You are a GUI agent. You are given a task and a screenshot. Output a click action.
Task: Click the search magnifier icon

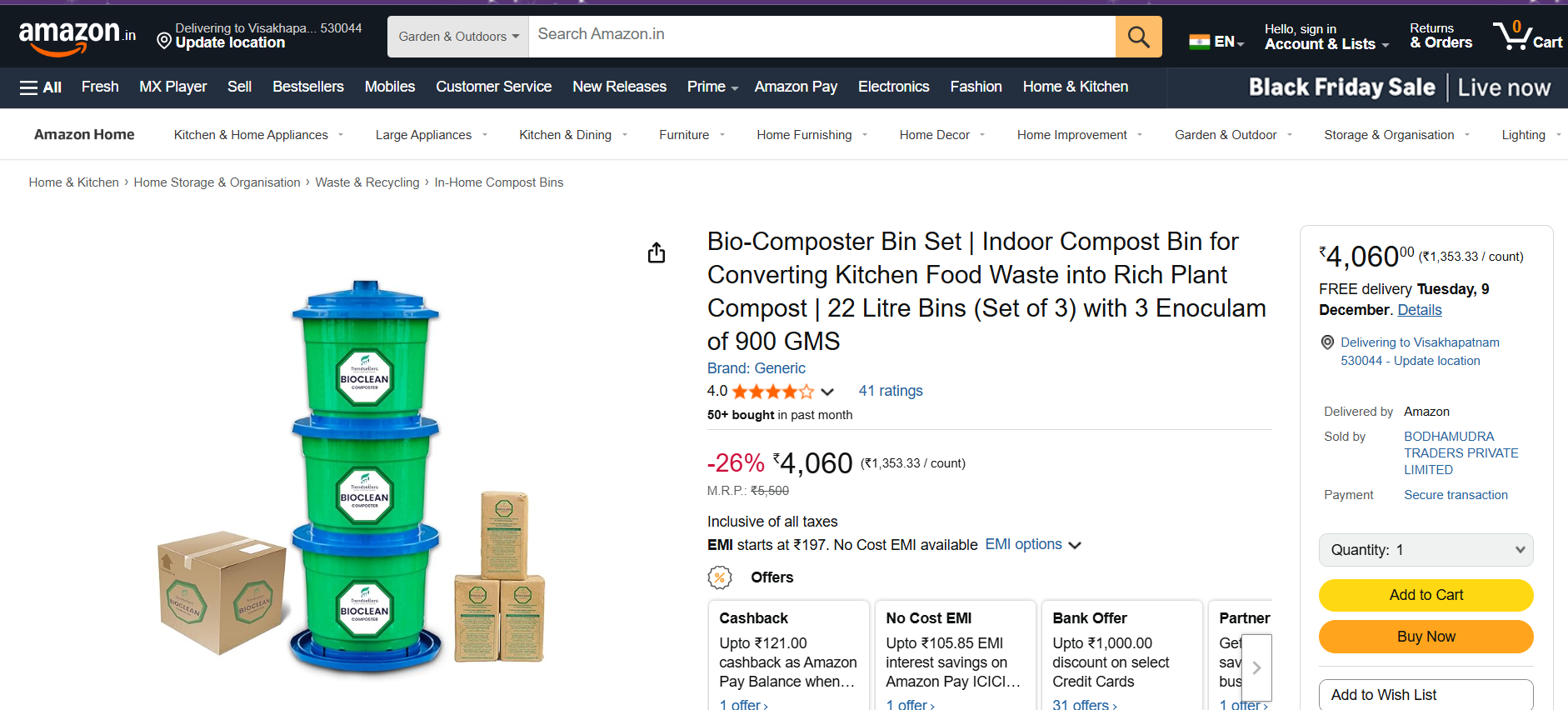[x=1138, y=36]
